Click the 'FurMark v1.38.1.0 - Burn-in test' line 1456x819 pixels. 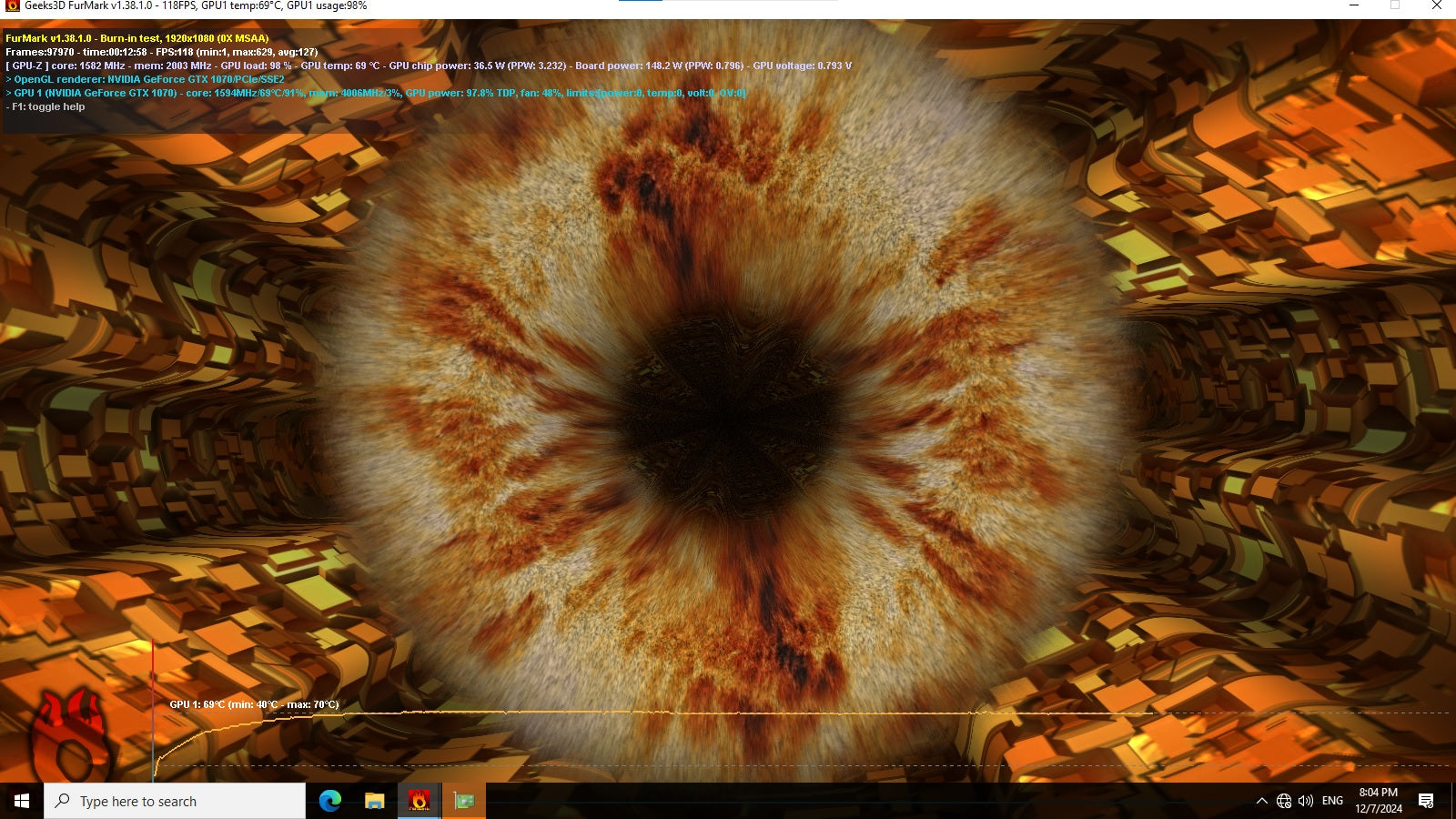(137, 38)
